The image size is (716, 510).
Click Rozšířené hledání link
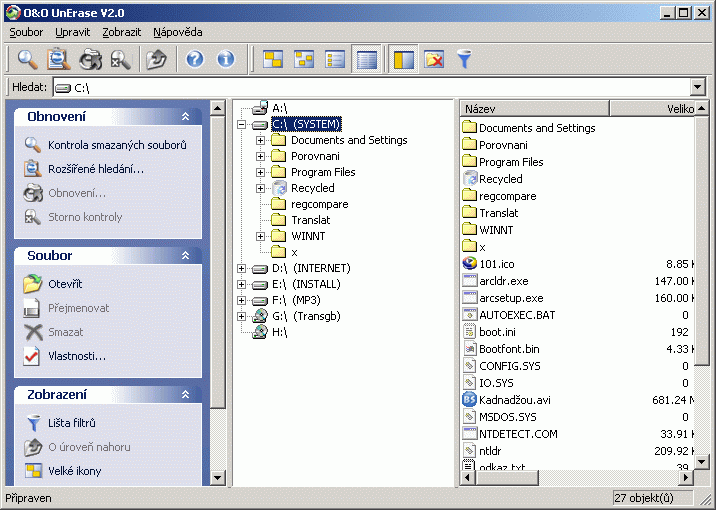pos(96,169)
